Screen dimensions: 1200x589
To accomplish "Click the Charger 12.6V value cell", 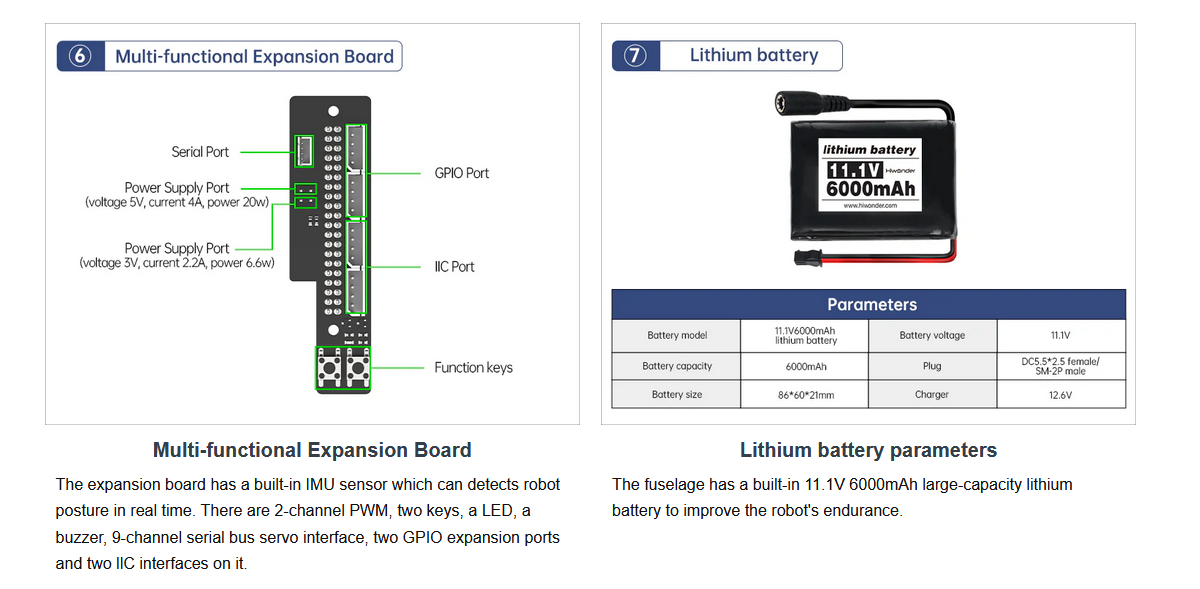I will [1060, 395].
